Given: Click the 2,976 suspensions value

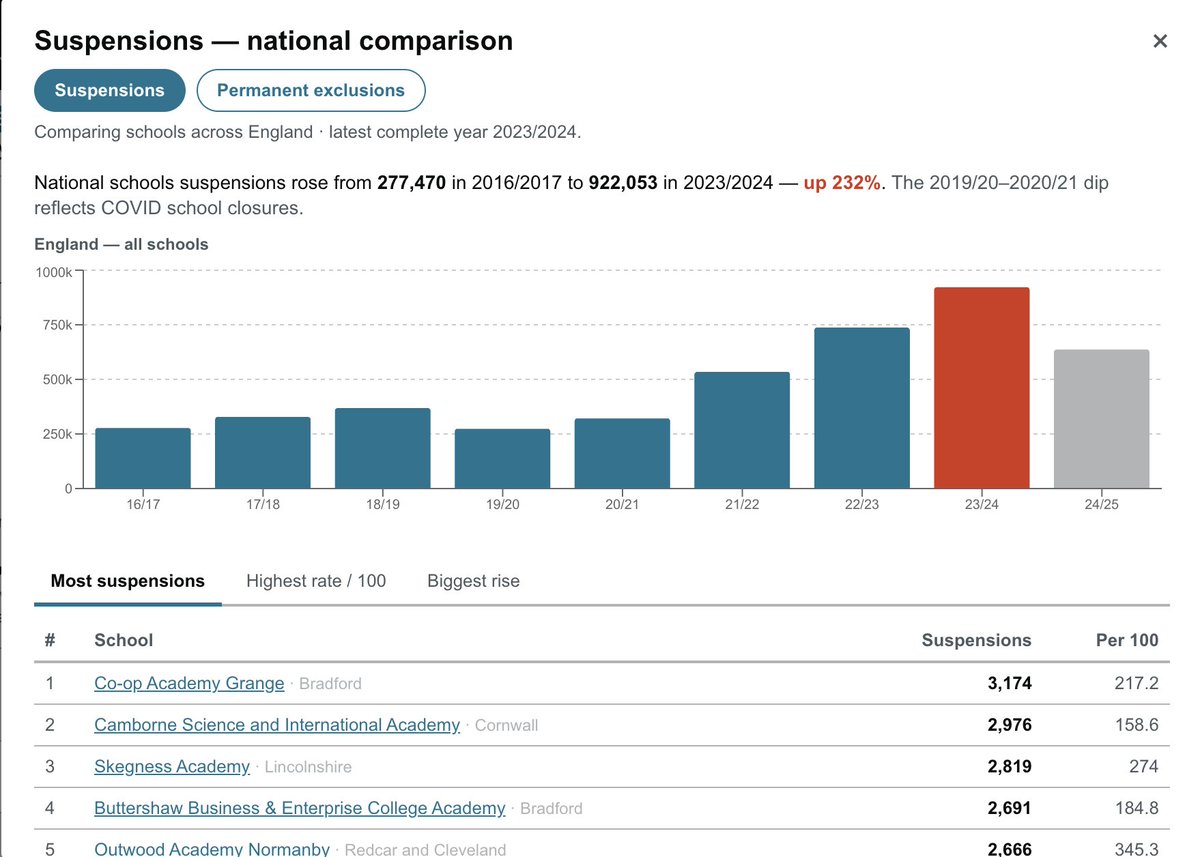Looking at the screenshot, I should point(1008,725).
